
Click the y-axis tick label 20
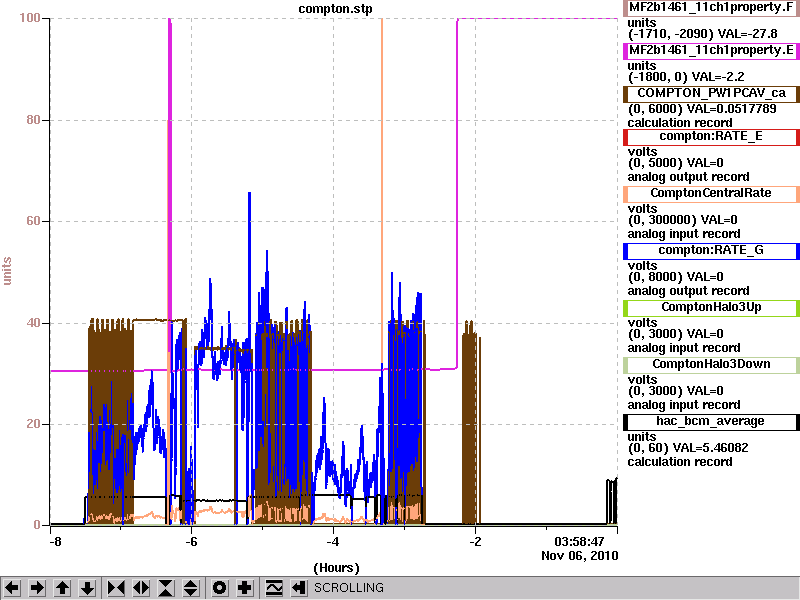click(33, 424)
